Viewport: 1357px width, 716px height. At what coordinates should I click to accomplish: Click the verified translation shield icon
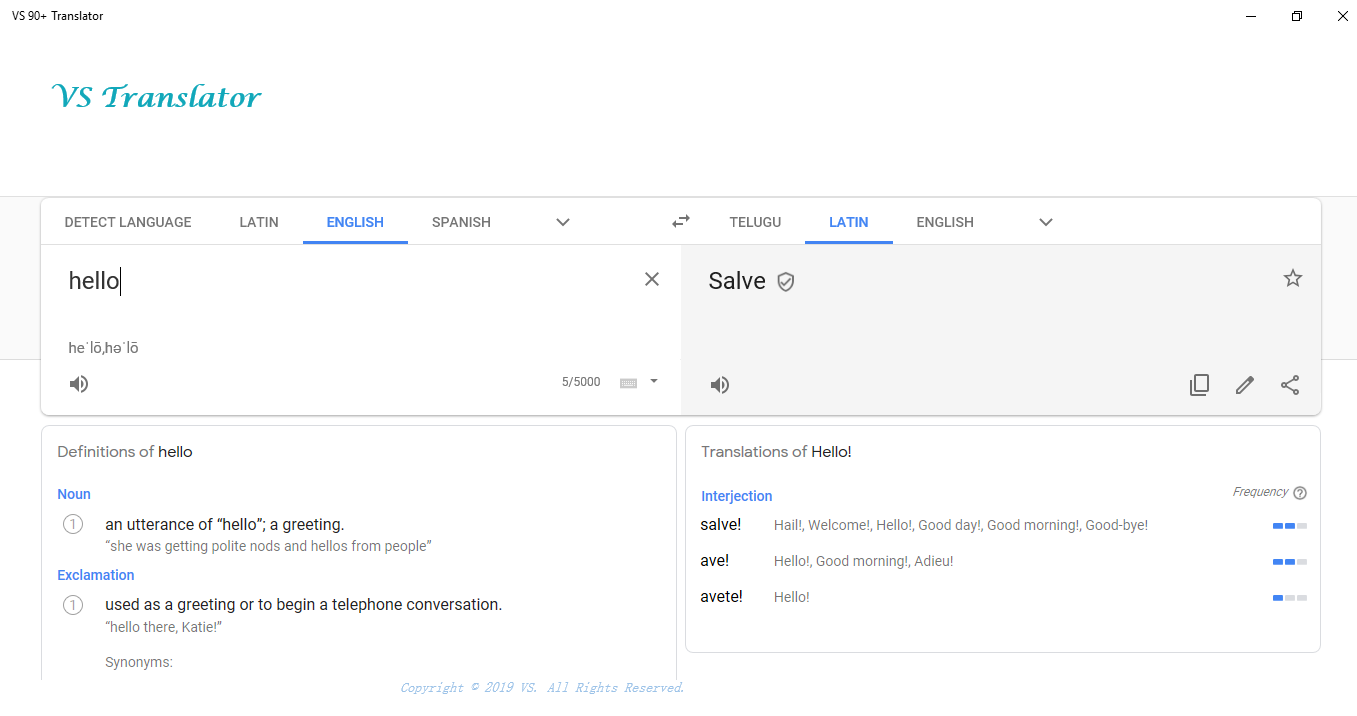pyautogui.click(x=786, y=282)
